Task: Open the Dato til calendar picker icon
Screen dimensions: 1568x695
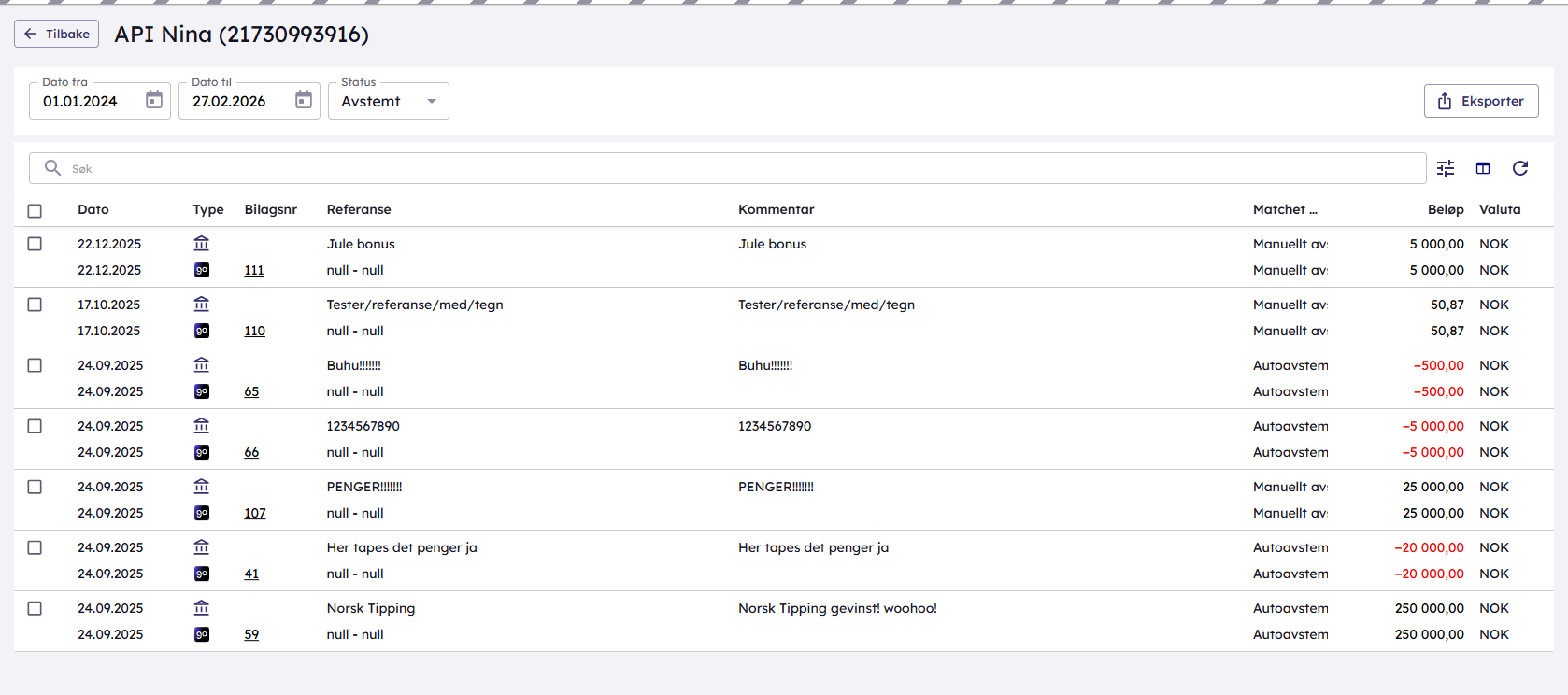Action: click(x=304, y=100)
